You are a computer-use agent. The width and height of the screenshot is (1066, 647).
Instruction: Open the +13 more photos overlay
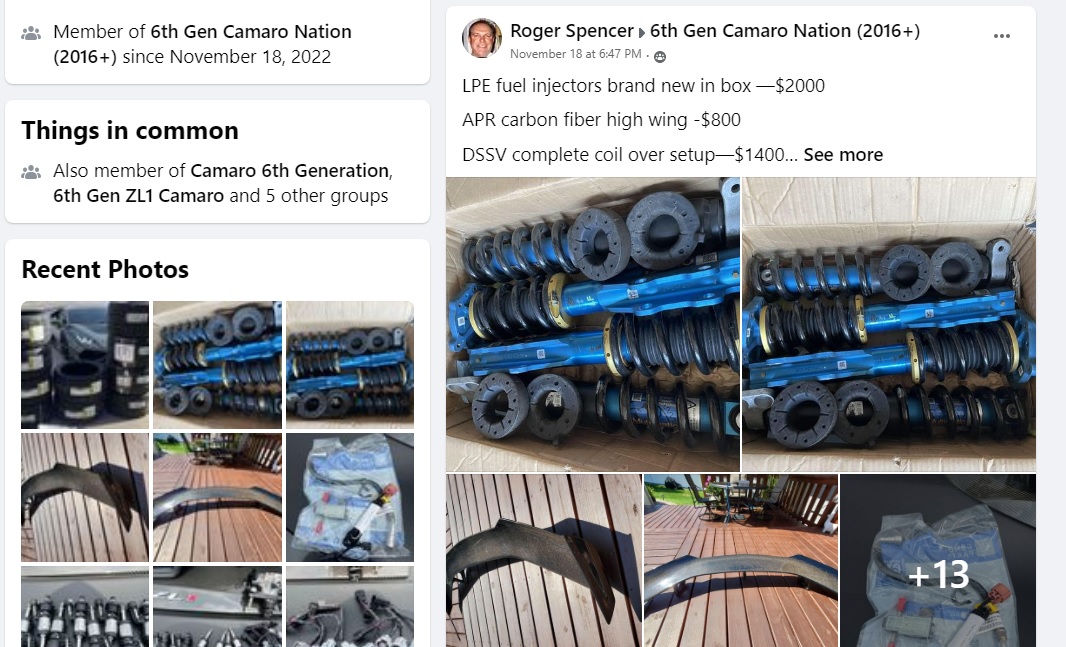tap(938, 561)
